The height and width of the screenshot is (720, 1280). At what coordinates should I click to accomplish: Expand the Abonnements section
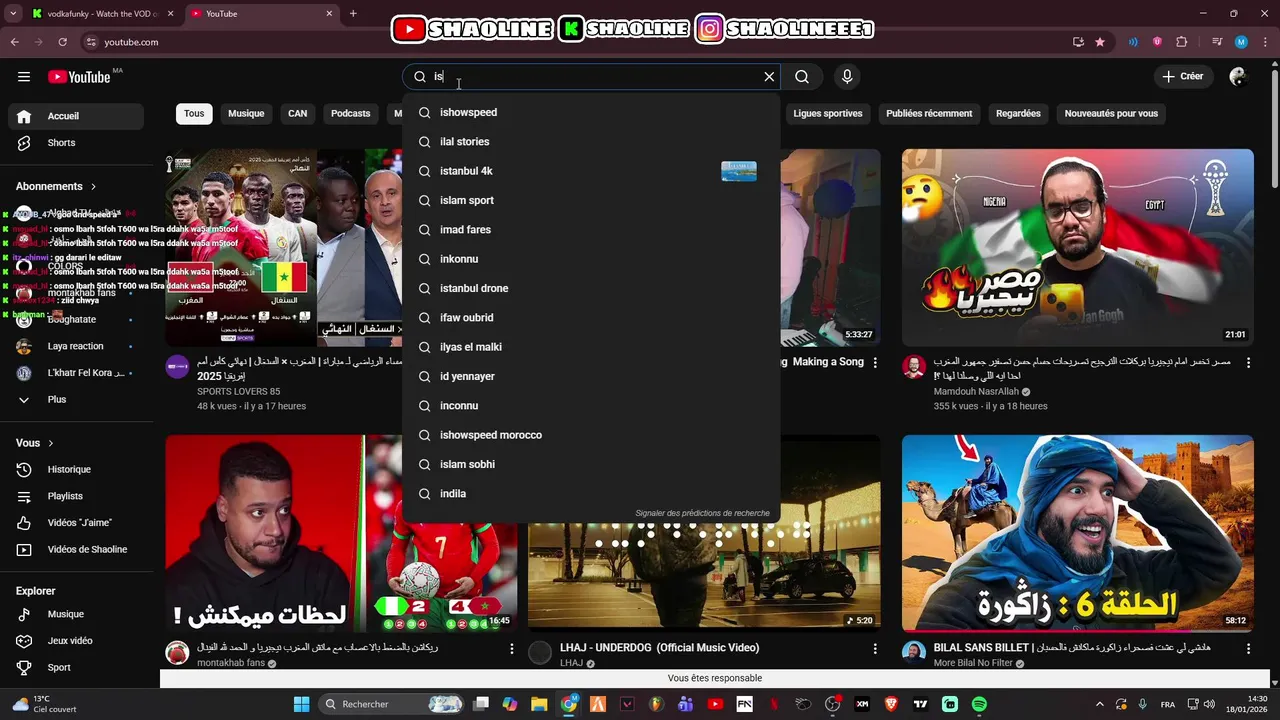coord(56,186)
